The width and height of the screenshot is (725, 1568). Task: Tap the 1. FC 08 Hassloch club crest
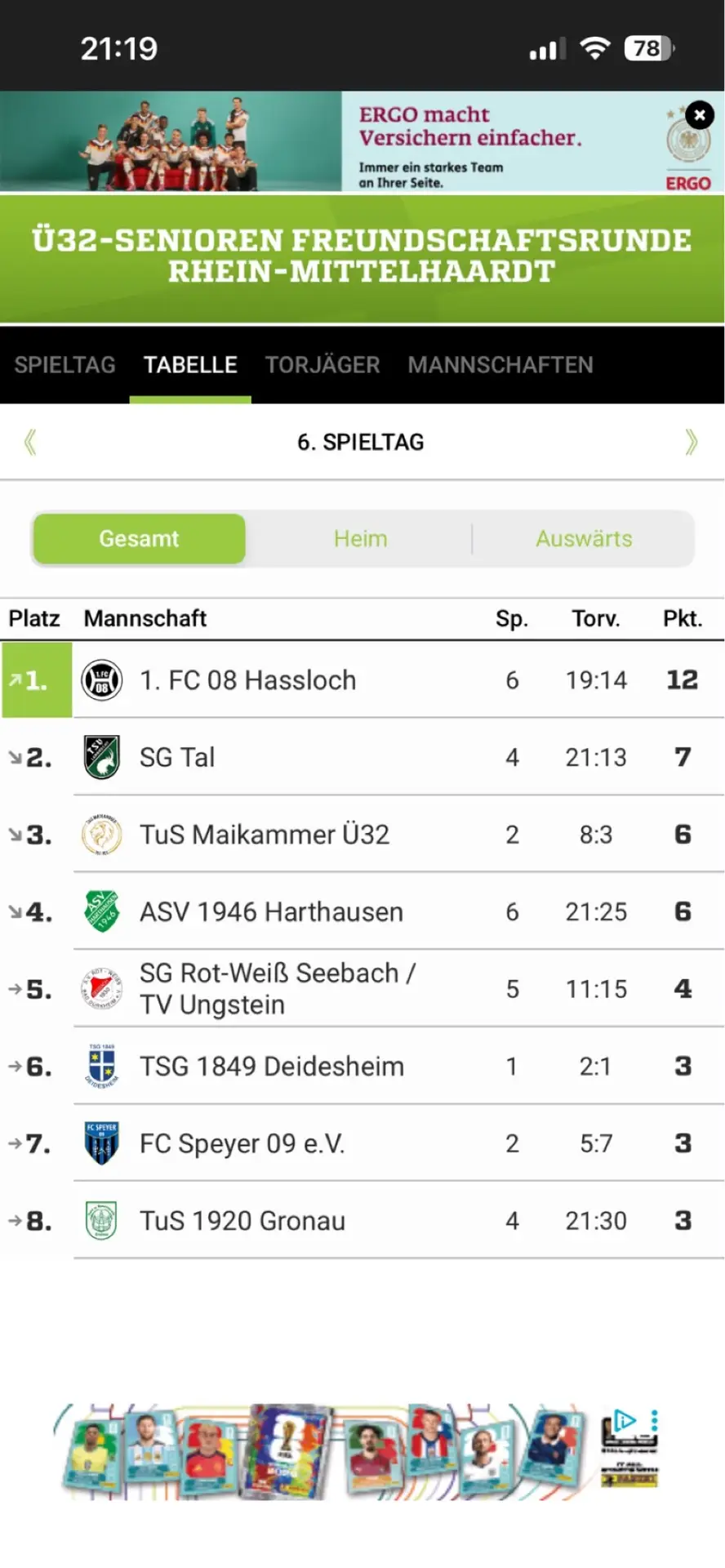102,679
